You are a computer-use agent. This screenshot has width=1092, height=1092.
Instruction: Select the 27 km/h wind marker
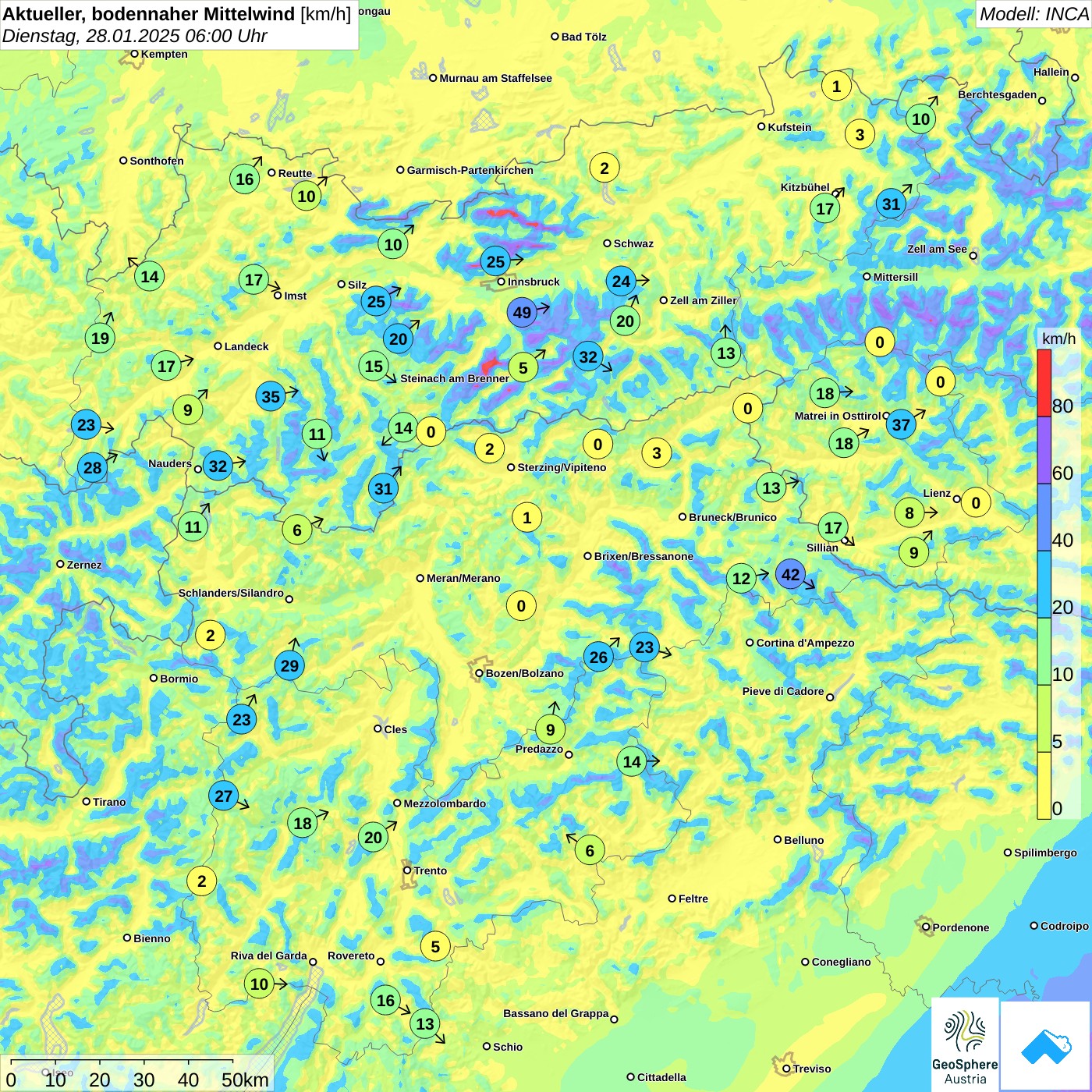pyautogui.click(x=224, y=796)
